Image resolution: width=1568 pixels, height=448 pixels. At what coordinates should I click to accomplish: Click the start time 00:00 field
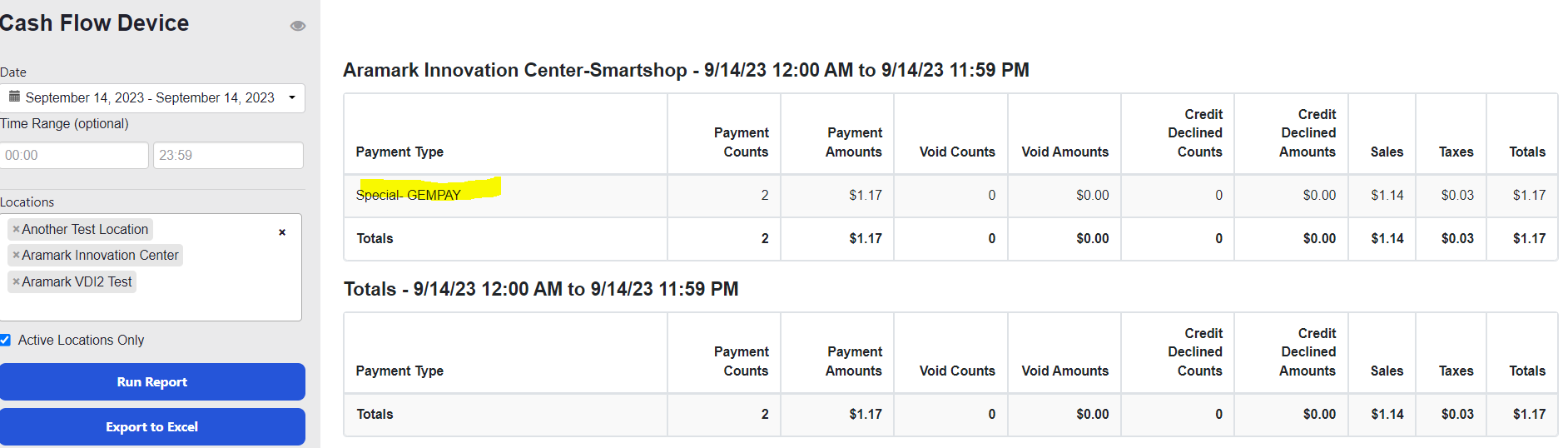tap(74, 155)
